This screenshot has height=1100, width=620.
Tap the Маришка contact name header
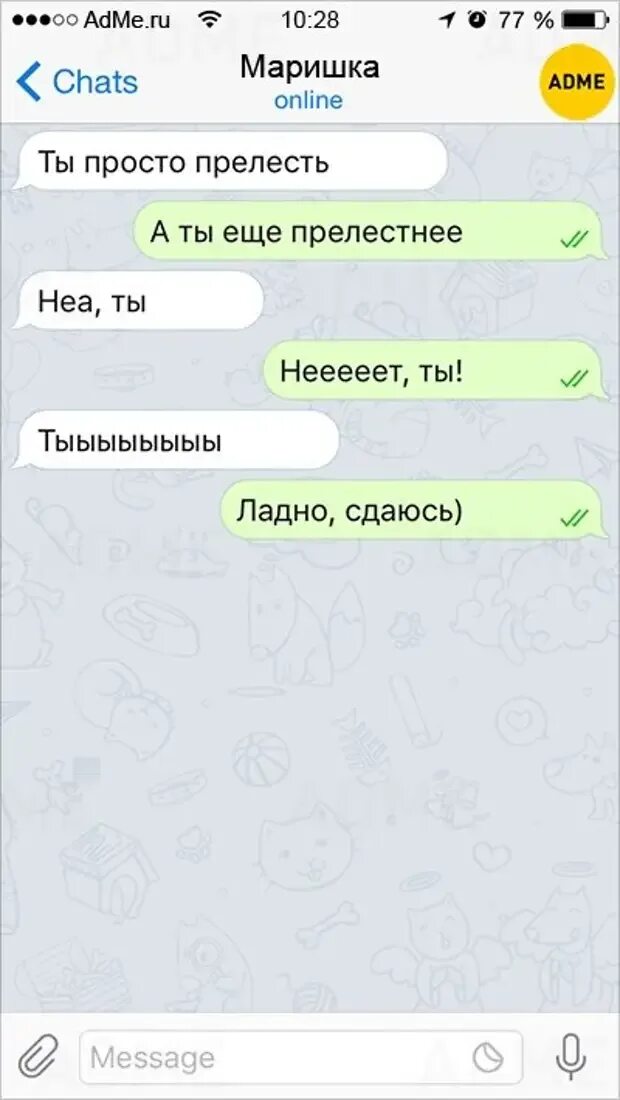tap(309, 67)
